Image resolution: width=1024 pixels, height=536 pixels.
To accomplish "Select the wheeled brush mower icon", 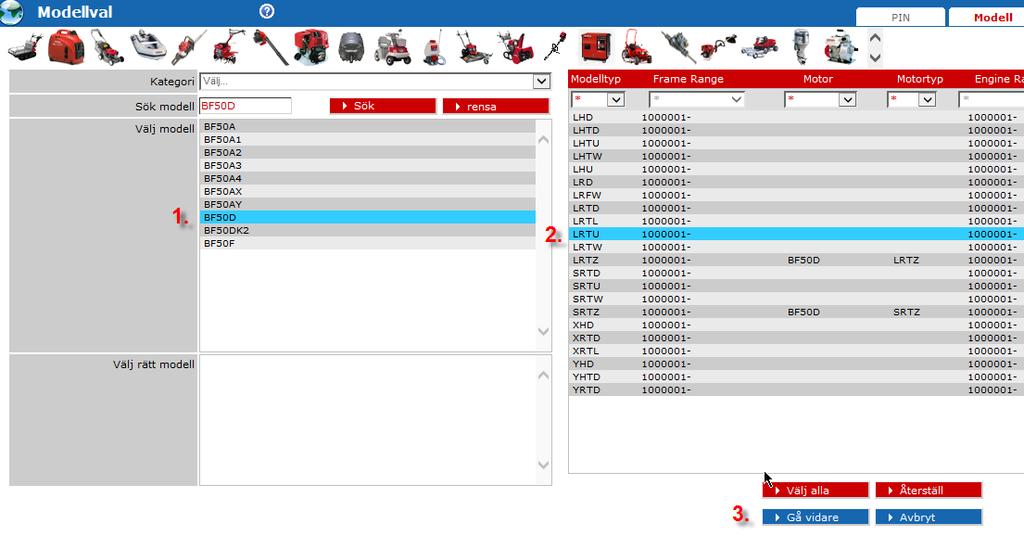I will tap(473, 47).
